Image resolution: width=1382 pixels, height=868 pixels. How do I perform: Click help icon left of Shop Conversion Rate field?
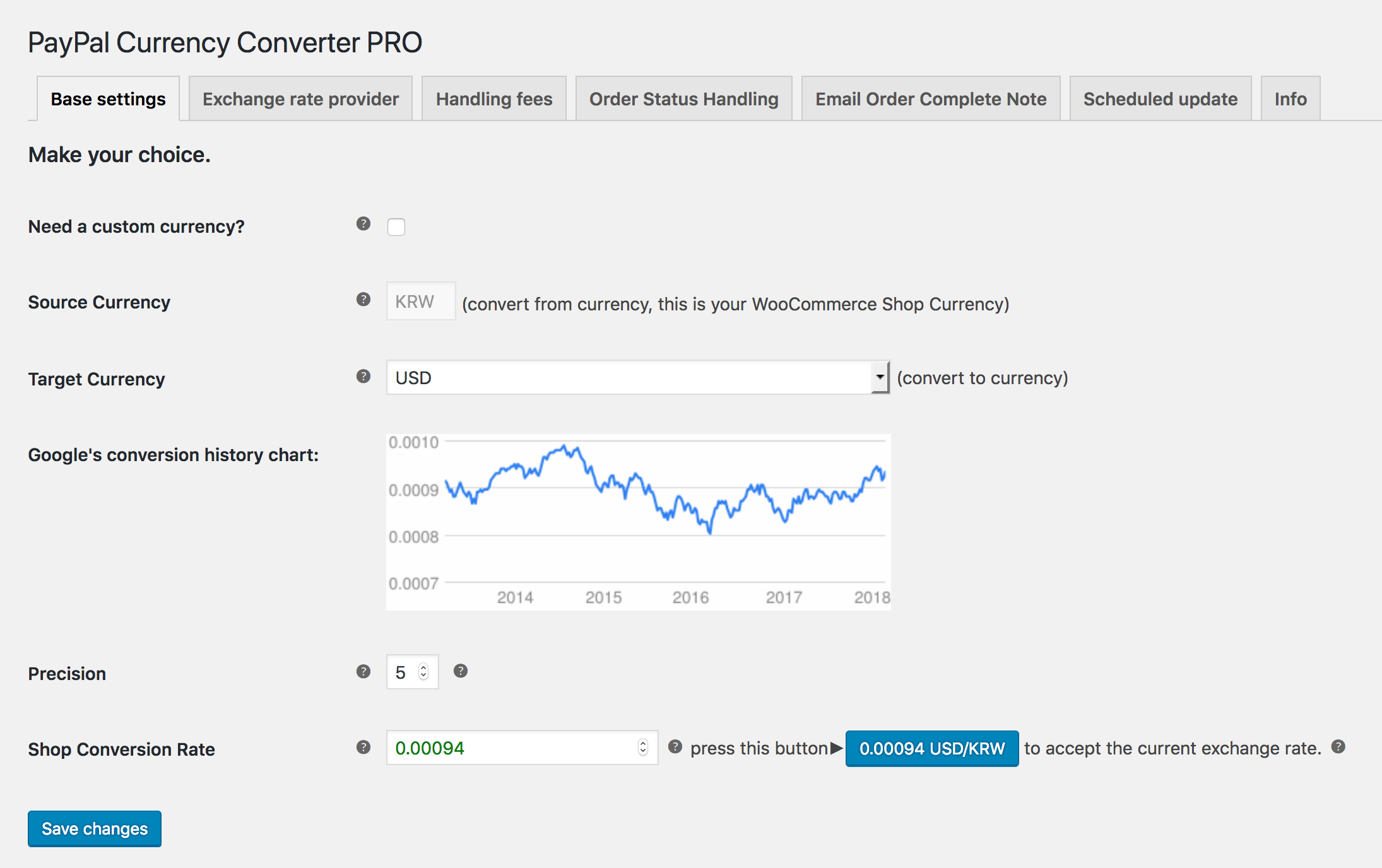(x=363, y=748)
